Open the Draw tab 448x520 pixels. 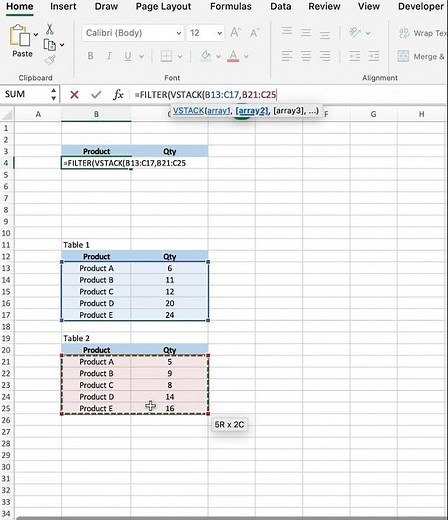tap(106, 6)
